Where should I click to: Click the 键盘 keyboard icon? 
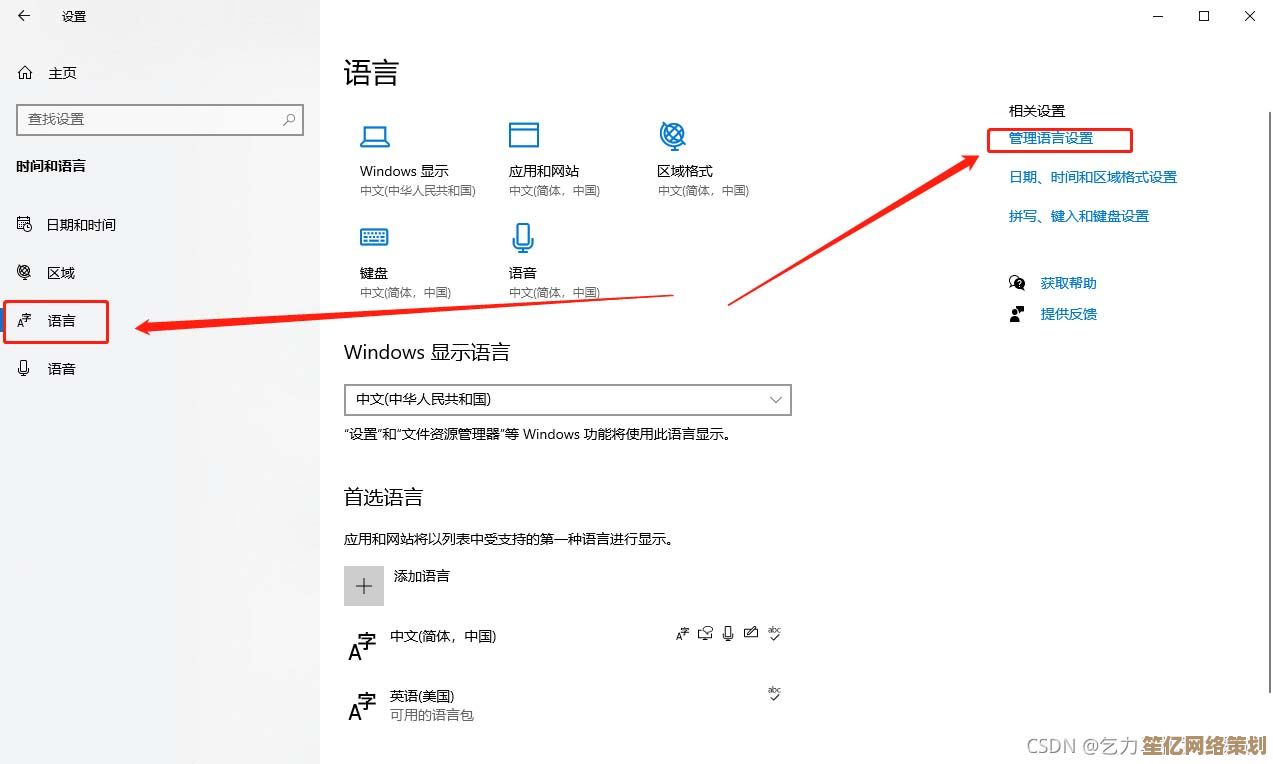pyautogui.click(x=374, y=236)
